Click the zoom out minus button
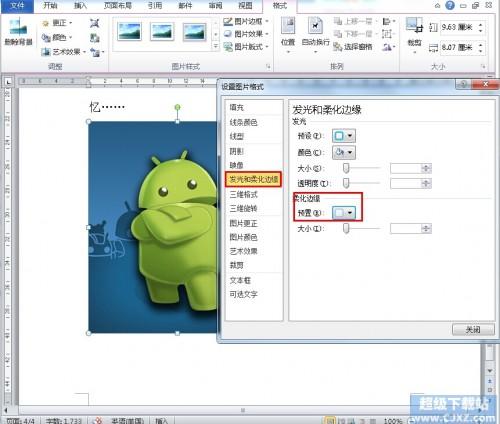The width and height of the screenshot is (500, 424). pos(413,421)
